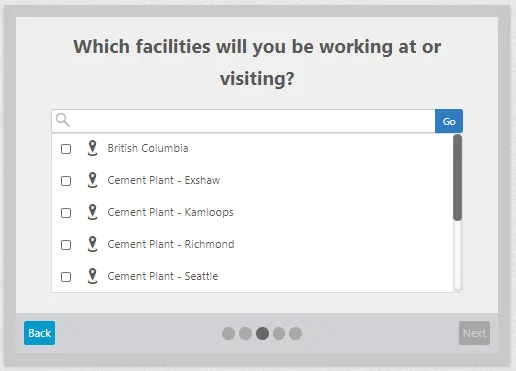Select the Cement Plant - Richmond checkbox

pos(66,245)
